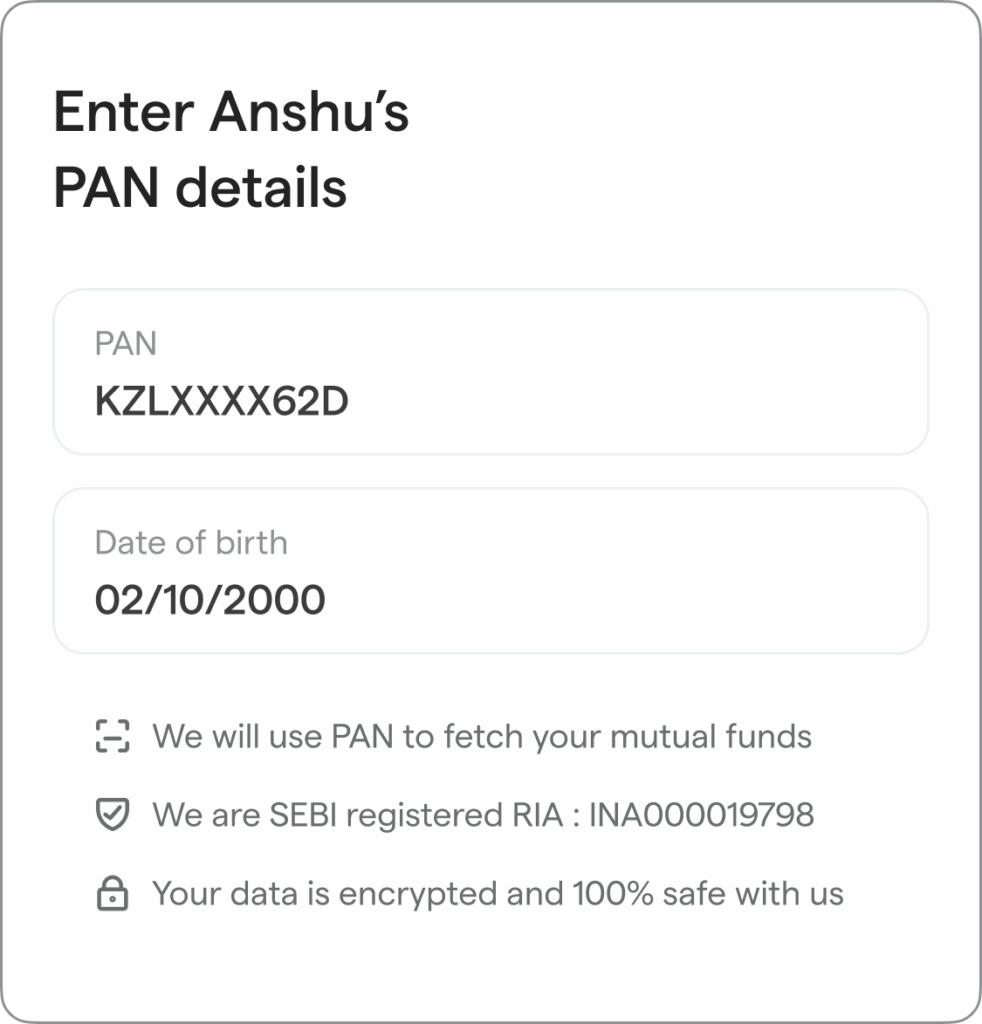Click the 'PAN details' heading line
982x1024 pixels.
200,188
